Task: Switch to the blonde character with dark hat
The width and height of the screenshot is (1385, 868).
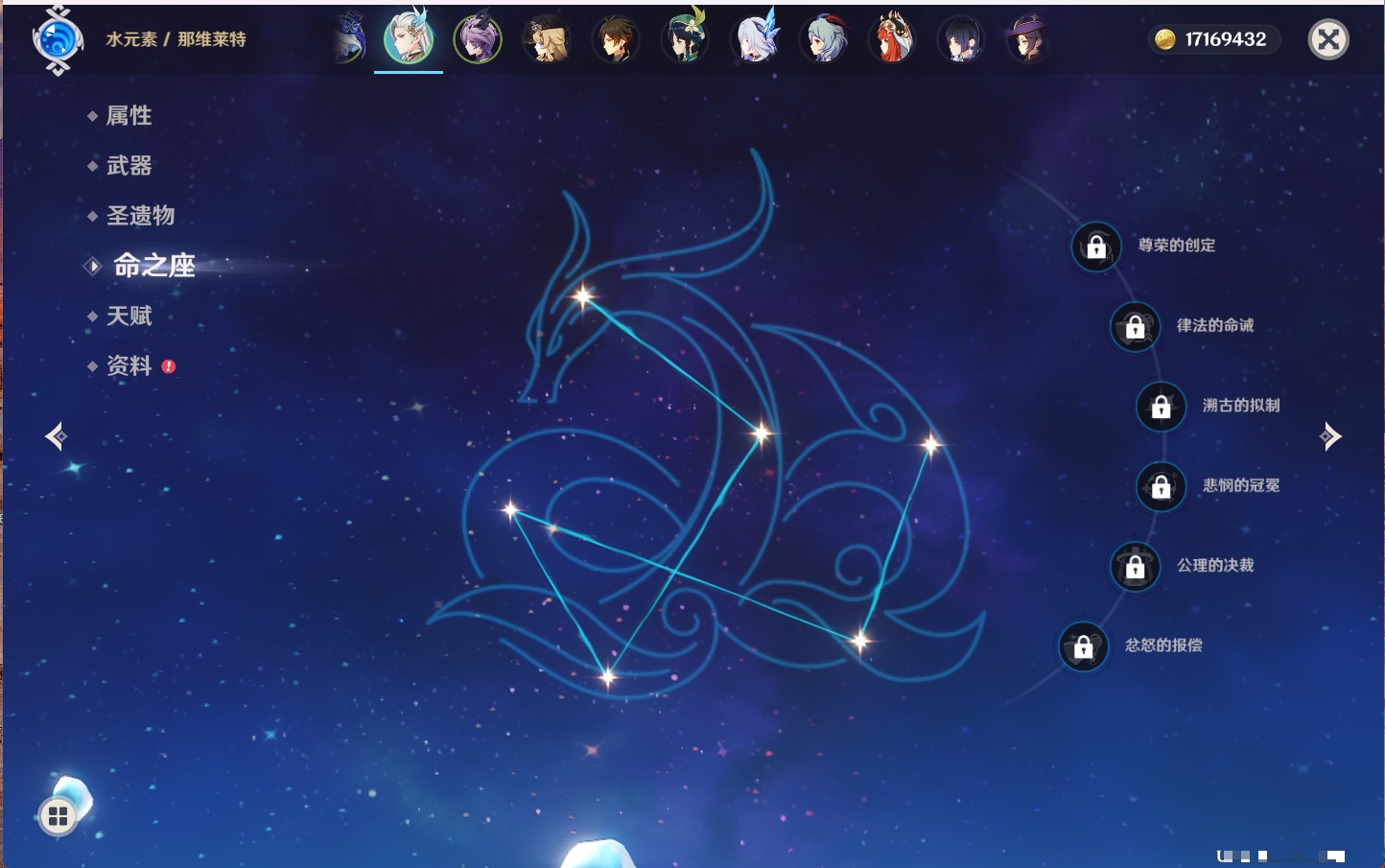Action: point(547,39)
